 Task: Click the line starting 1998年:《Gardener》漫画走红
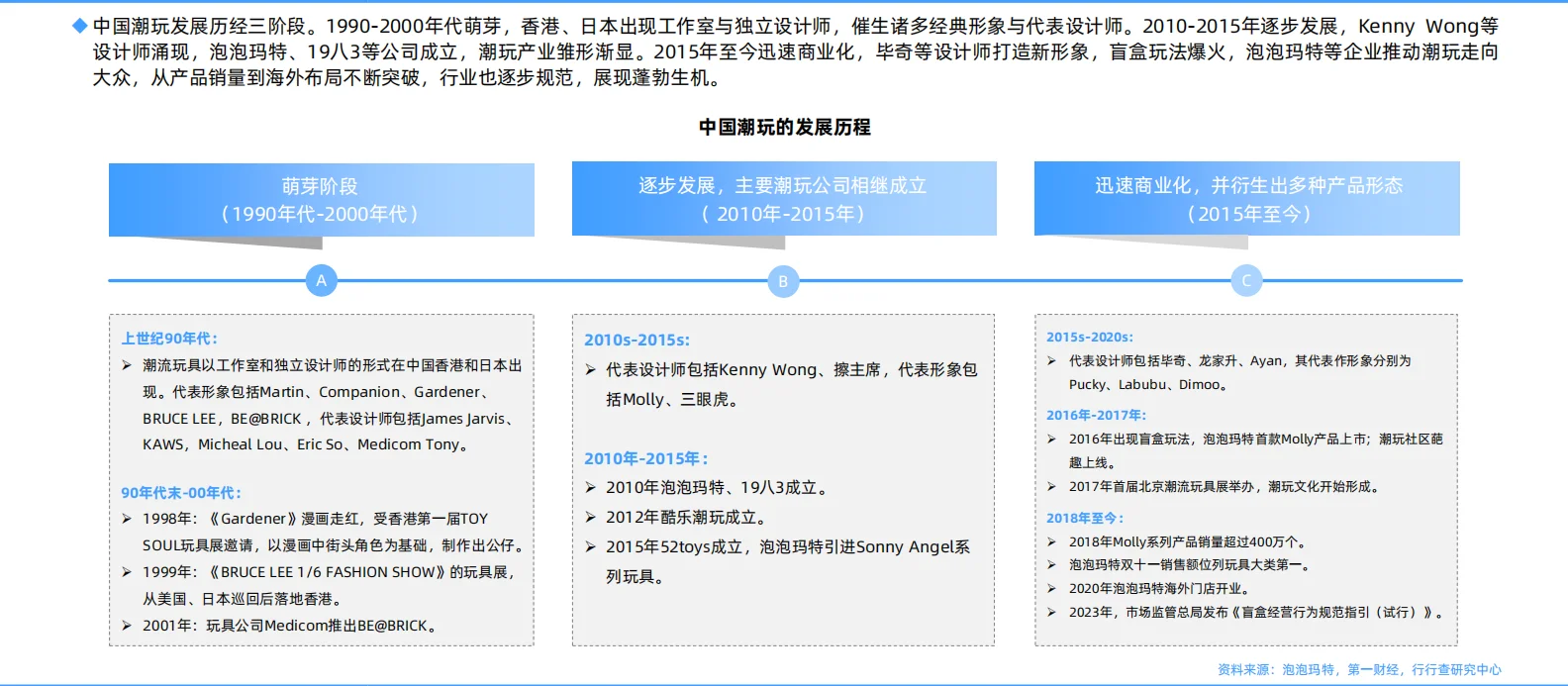[315, 519]
